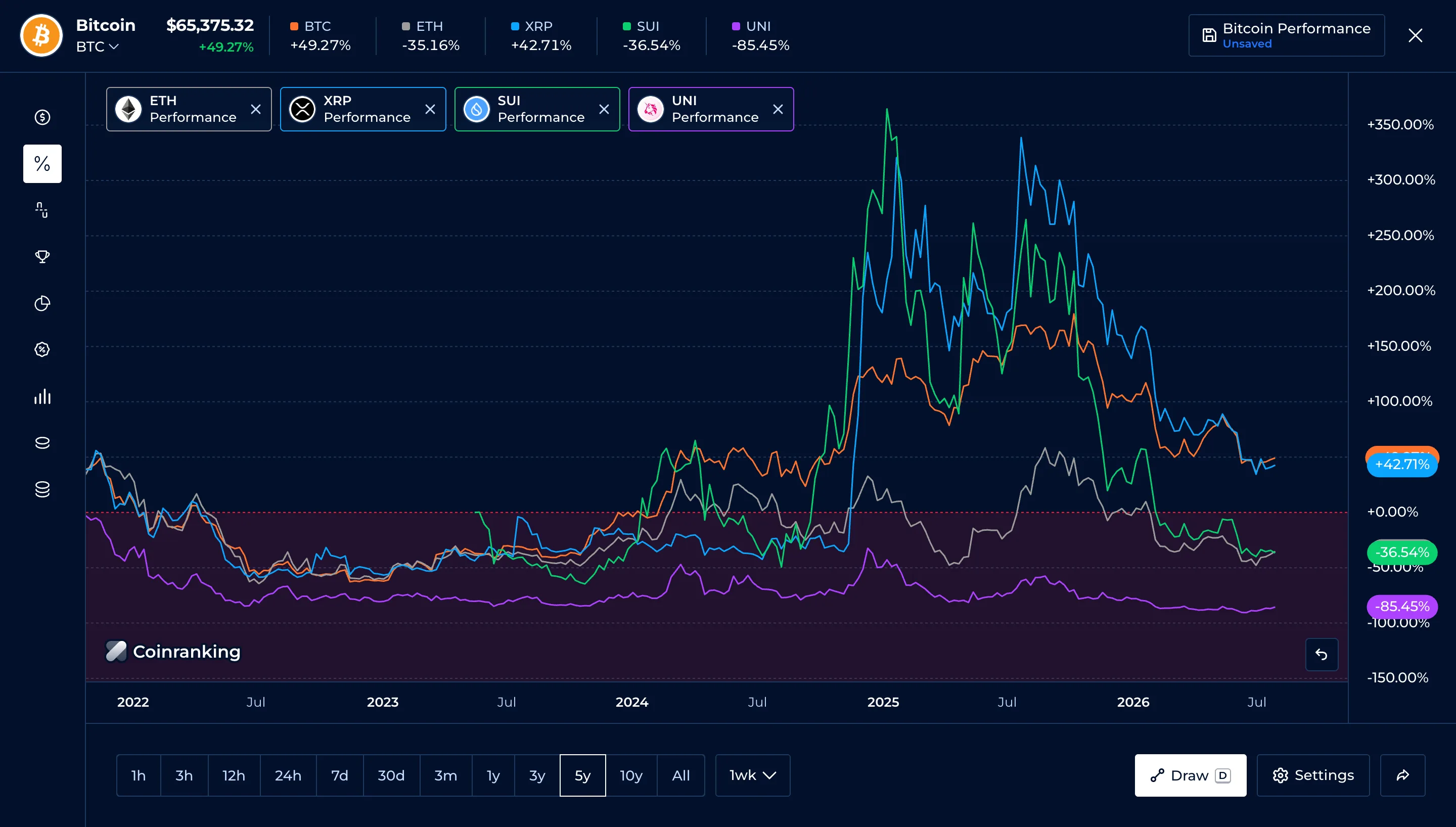Open the trophy rankings icon

(x=42, y=257)
